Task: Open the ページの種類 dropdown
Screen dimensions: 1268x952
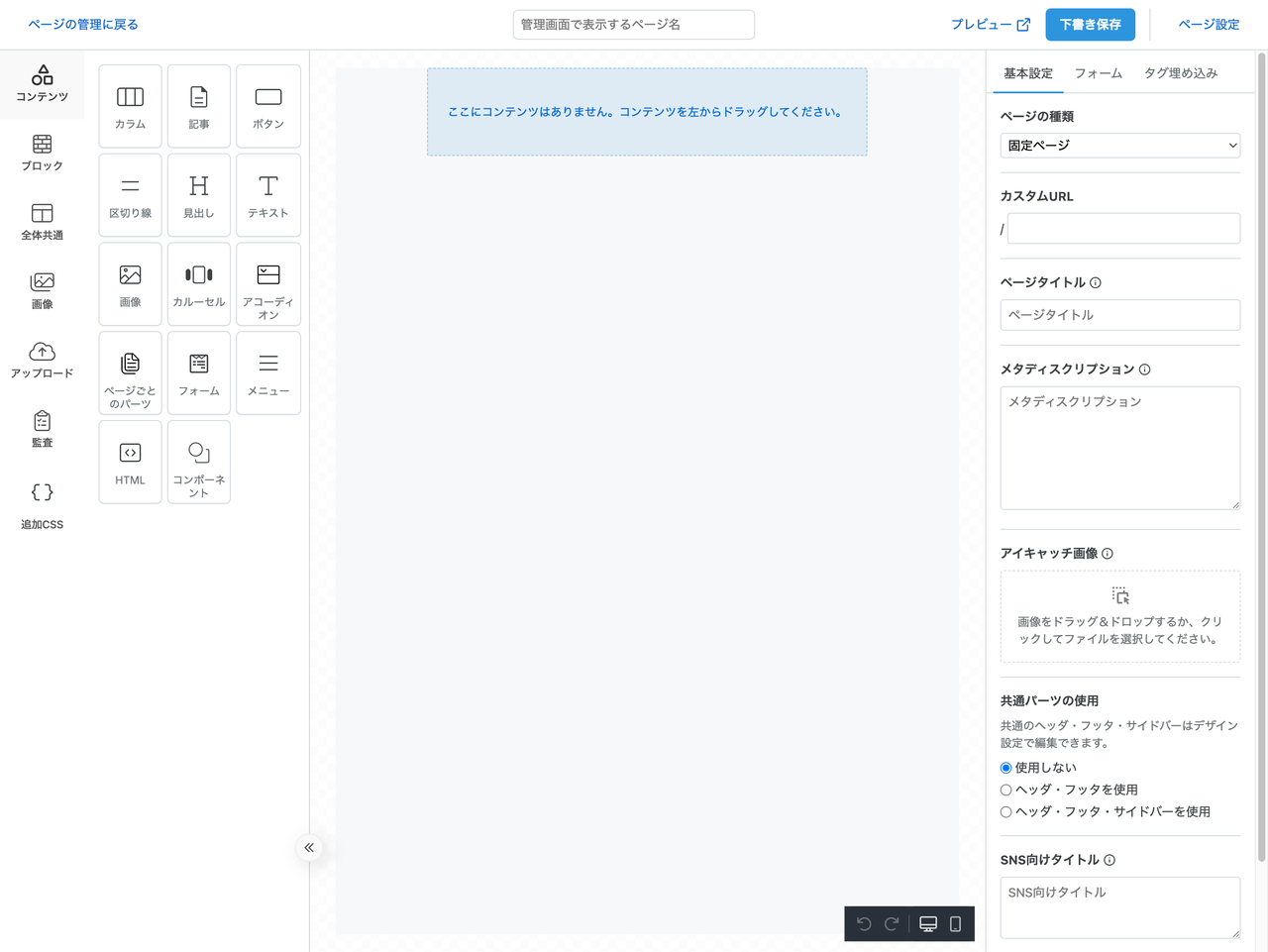Action: [1119, 145]
